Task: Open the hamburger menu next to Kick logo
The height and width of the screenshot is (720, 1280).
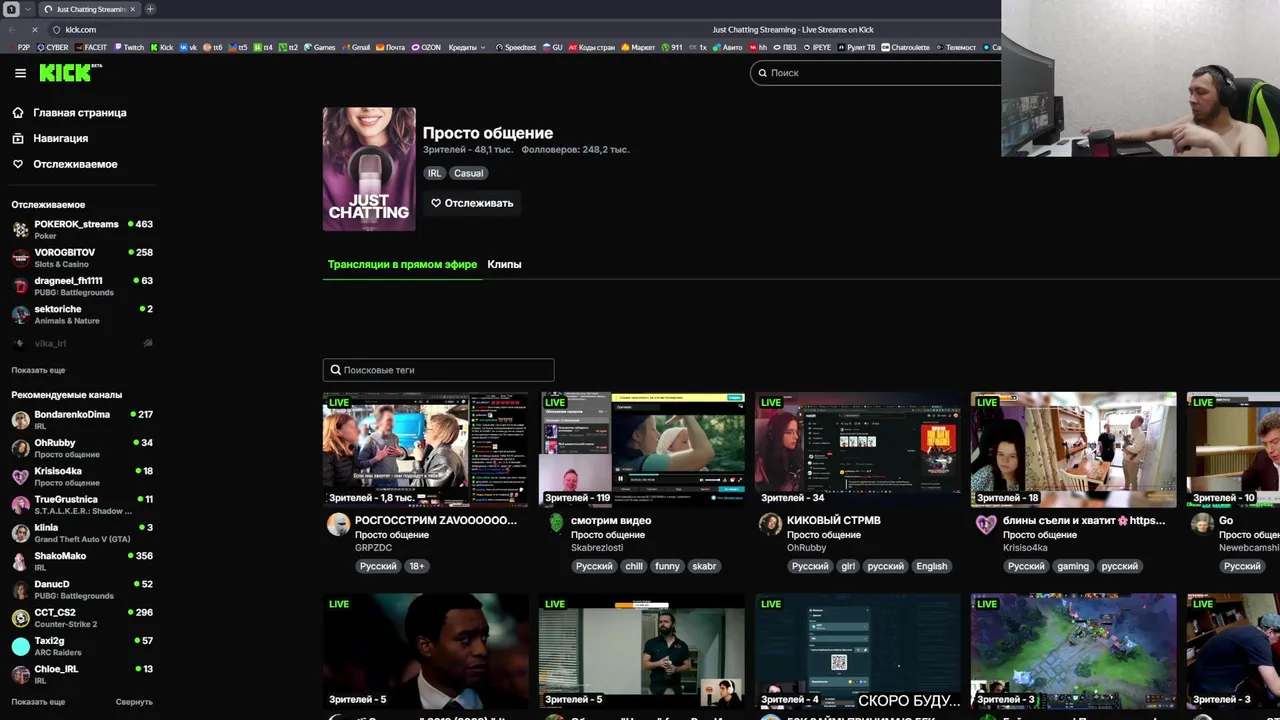Action: 20,73
